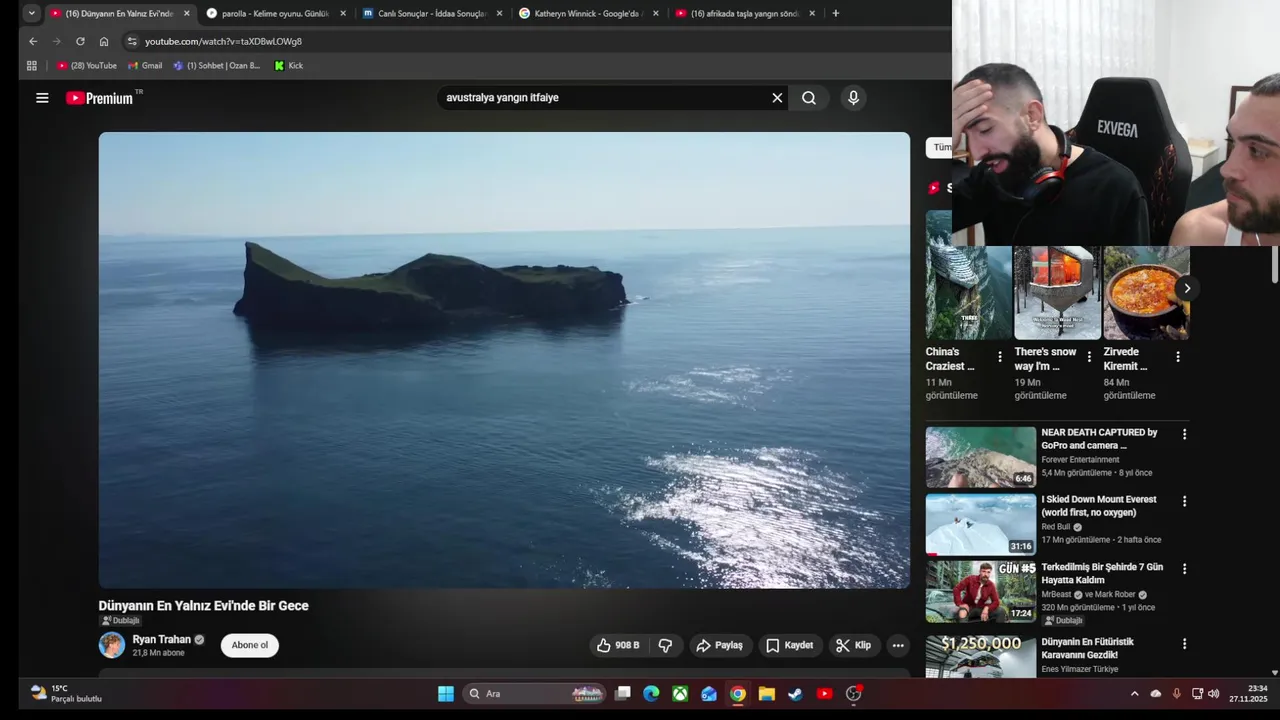Open taskbar volume speaker icon
This screenshot has height=720, width=1280.
click(x=1213, y=694)
